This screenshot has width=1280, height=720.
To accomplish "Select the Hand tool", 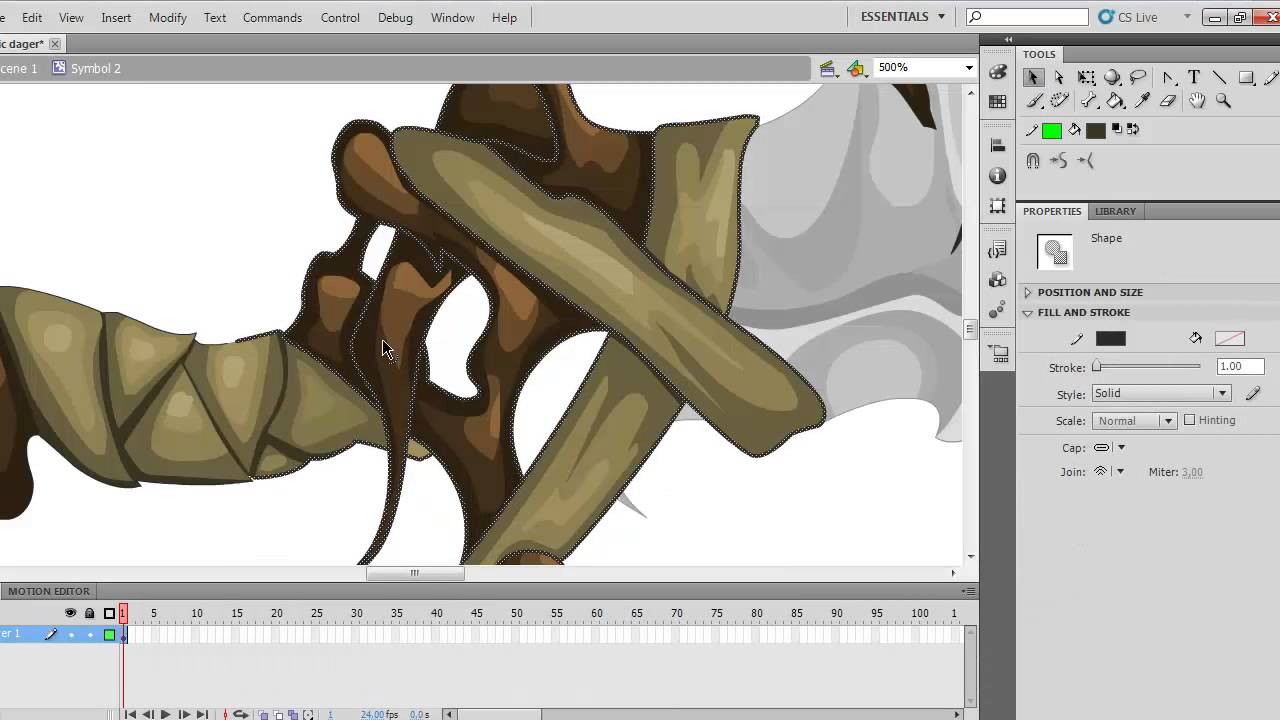I will click(1197, 101).
